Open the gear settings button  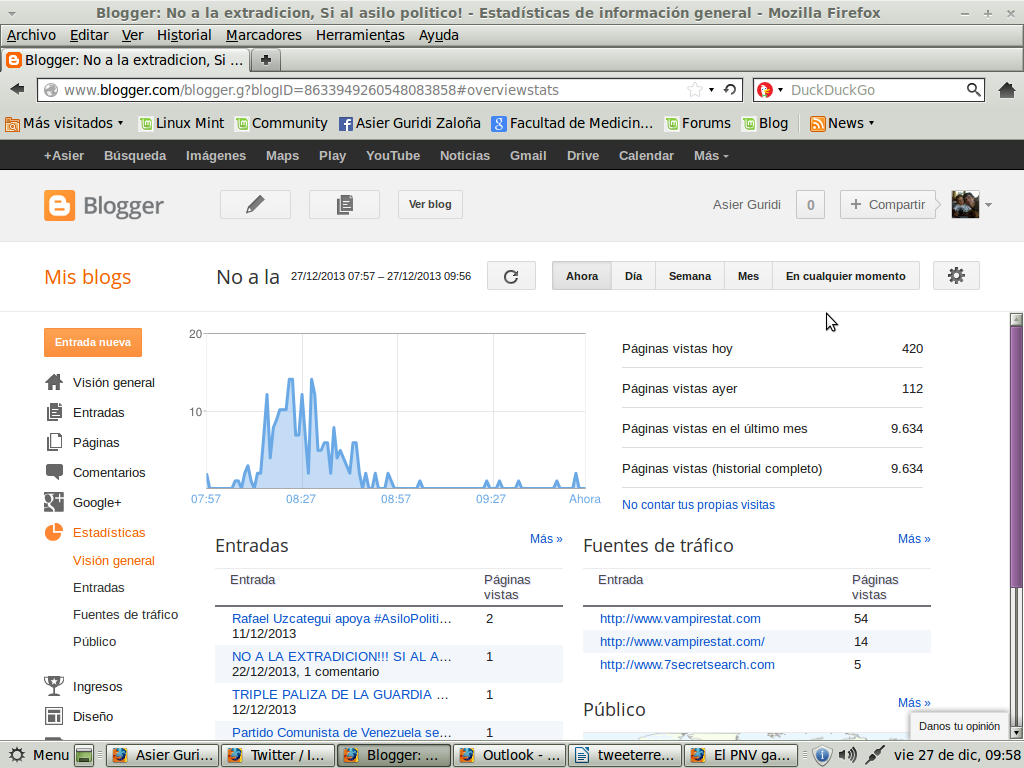click(x=956, y=276)
